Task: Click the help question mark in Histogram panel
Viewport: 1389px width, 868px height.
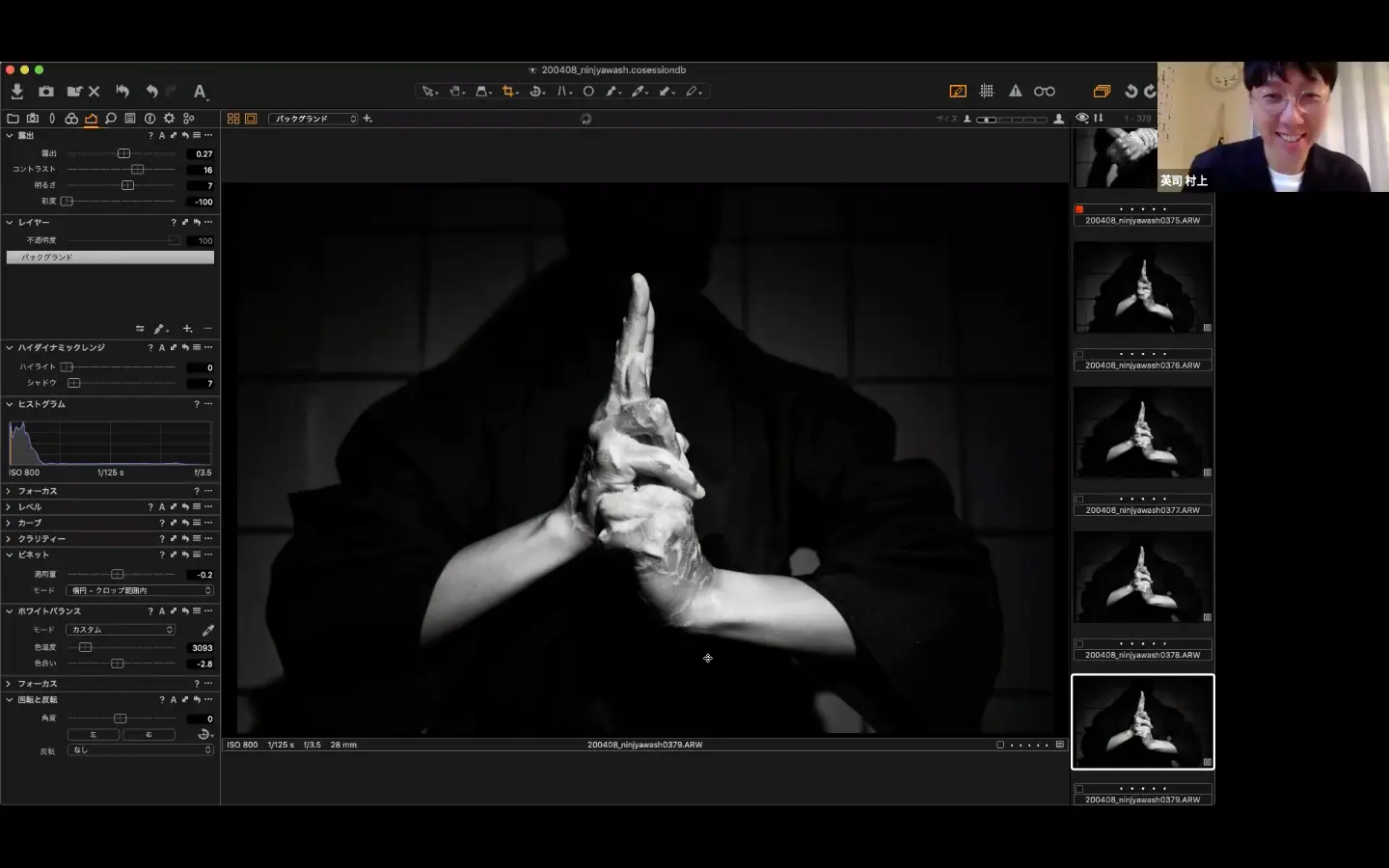Action: coord(197,404)
